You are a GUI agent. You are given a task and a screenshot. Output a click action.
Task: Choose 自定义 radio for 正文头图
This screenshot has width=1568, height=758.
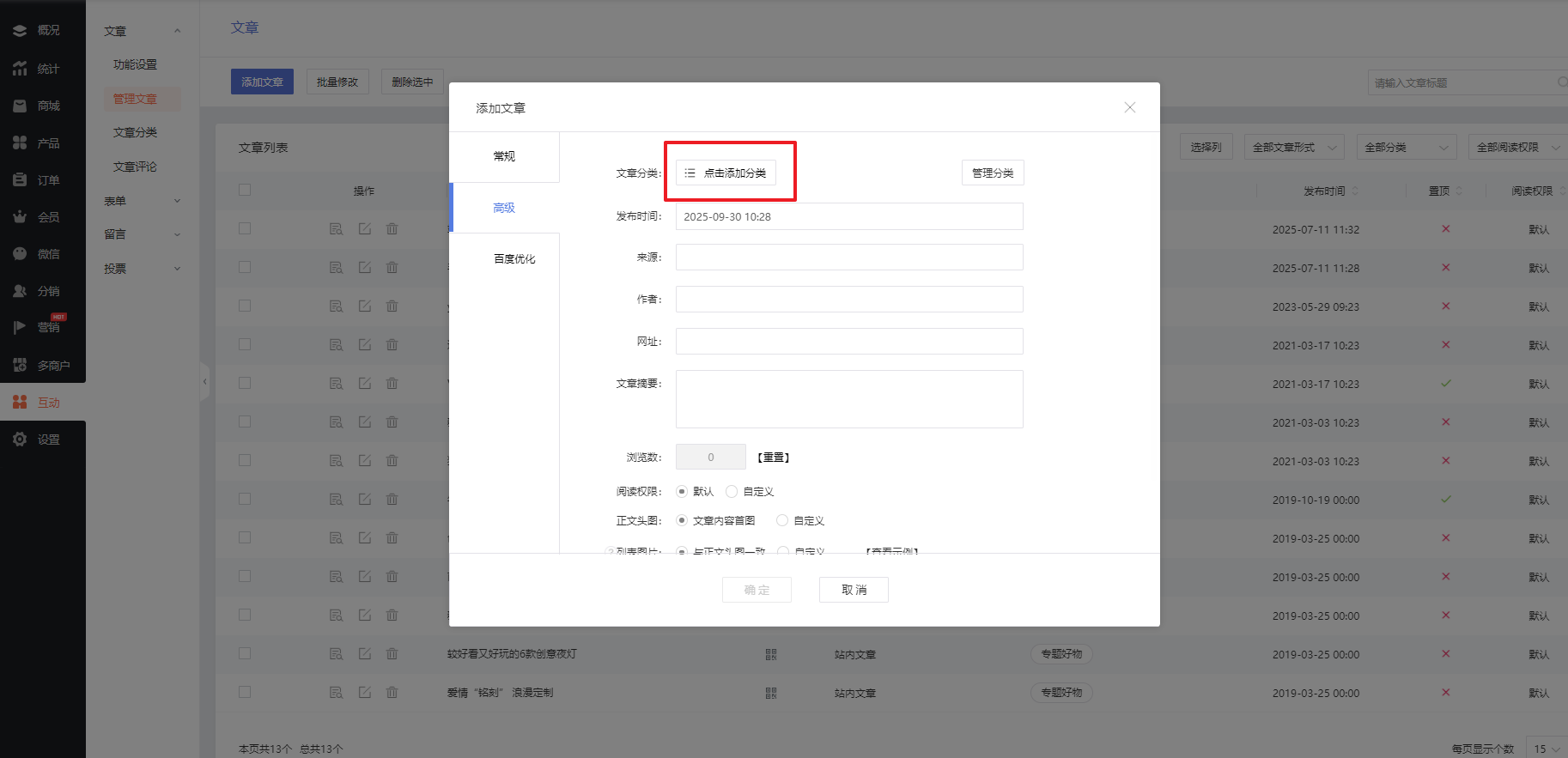click(x=781, y=521)
